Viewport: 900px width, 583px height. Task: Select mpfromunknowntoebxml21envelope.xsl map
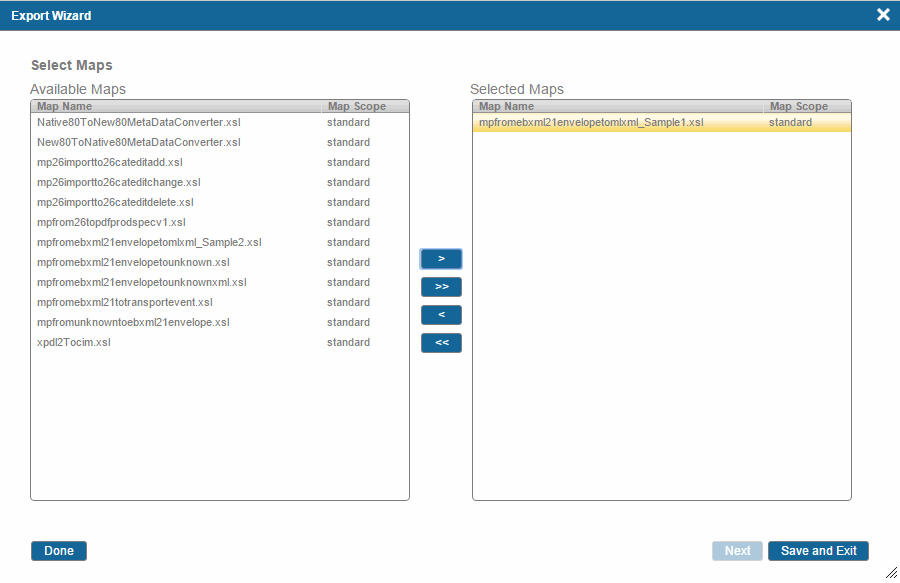coord(220,322)
